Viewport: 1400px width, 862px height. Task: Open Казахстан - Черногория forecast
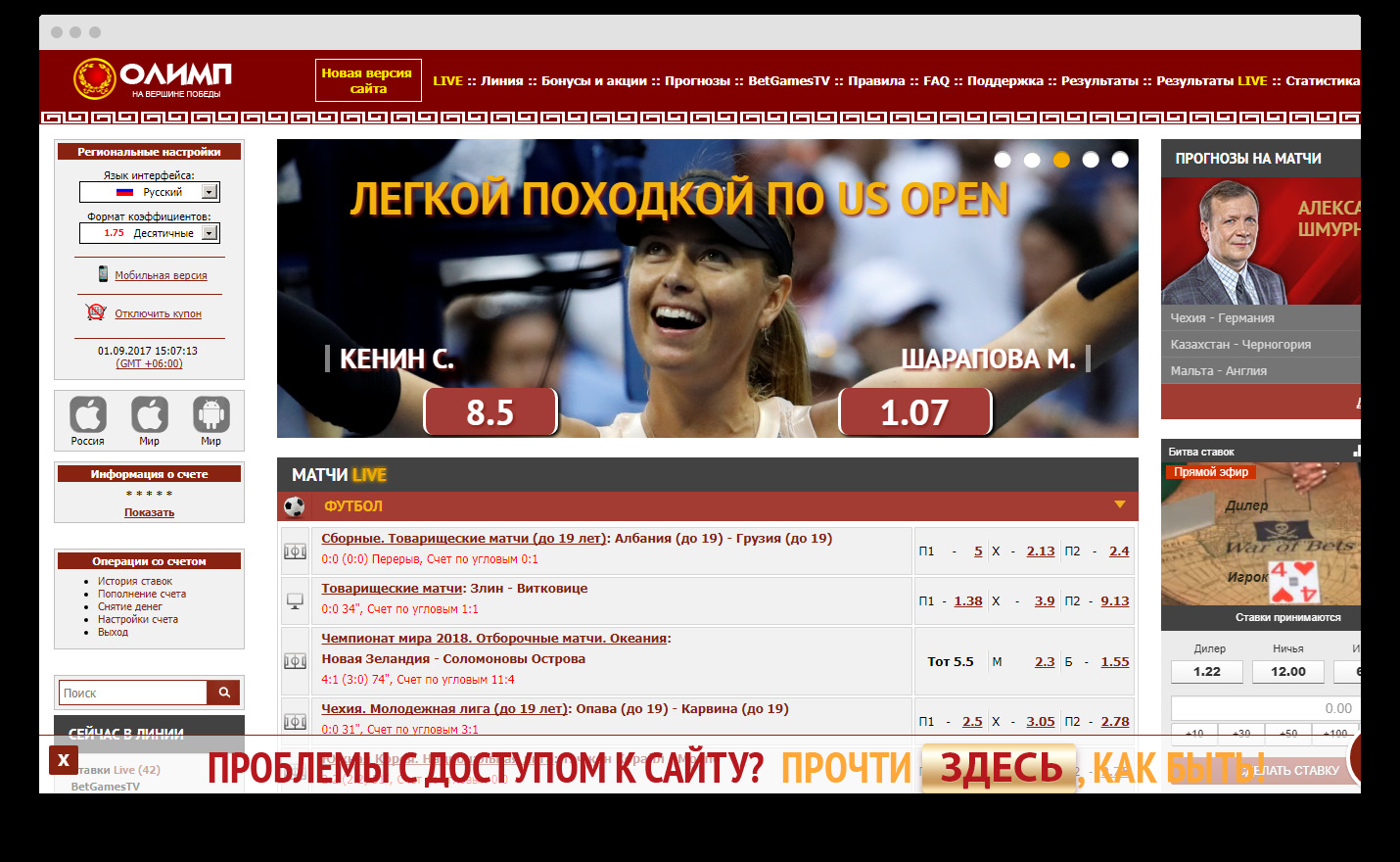point(1261,344)
